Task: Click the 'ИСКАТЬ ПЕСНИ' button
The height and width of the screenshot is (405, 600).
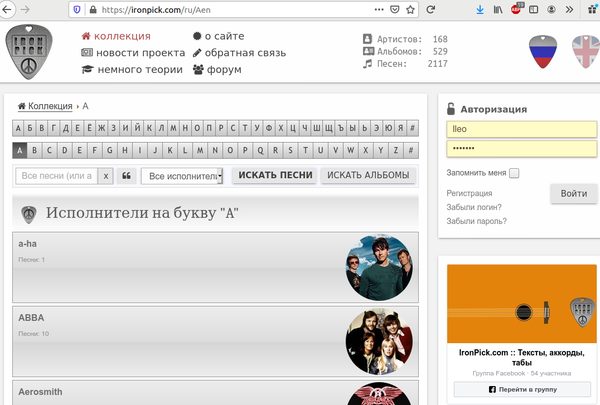Action: (x=275, y=175)
